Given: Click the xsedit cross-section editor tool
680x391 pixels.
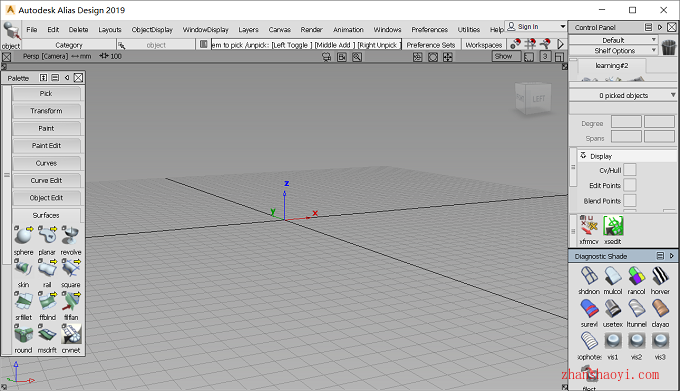Looking at the screenshot, I should 613,226.
